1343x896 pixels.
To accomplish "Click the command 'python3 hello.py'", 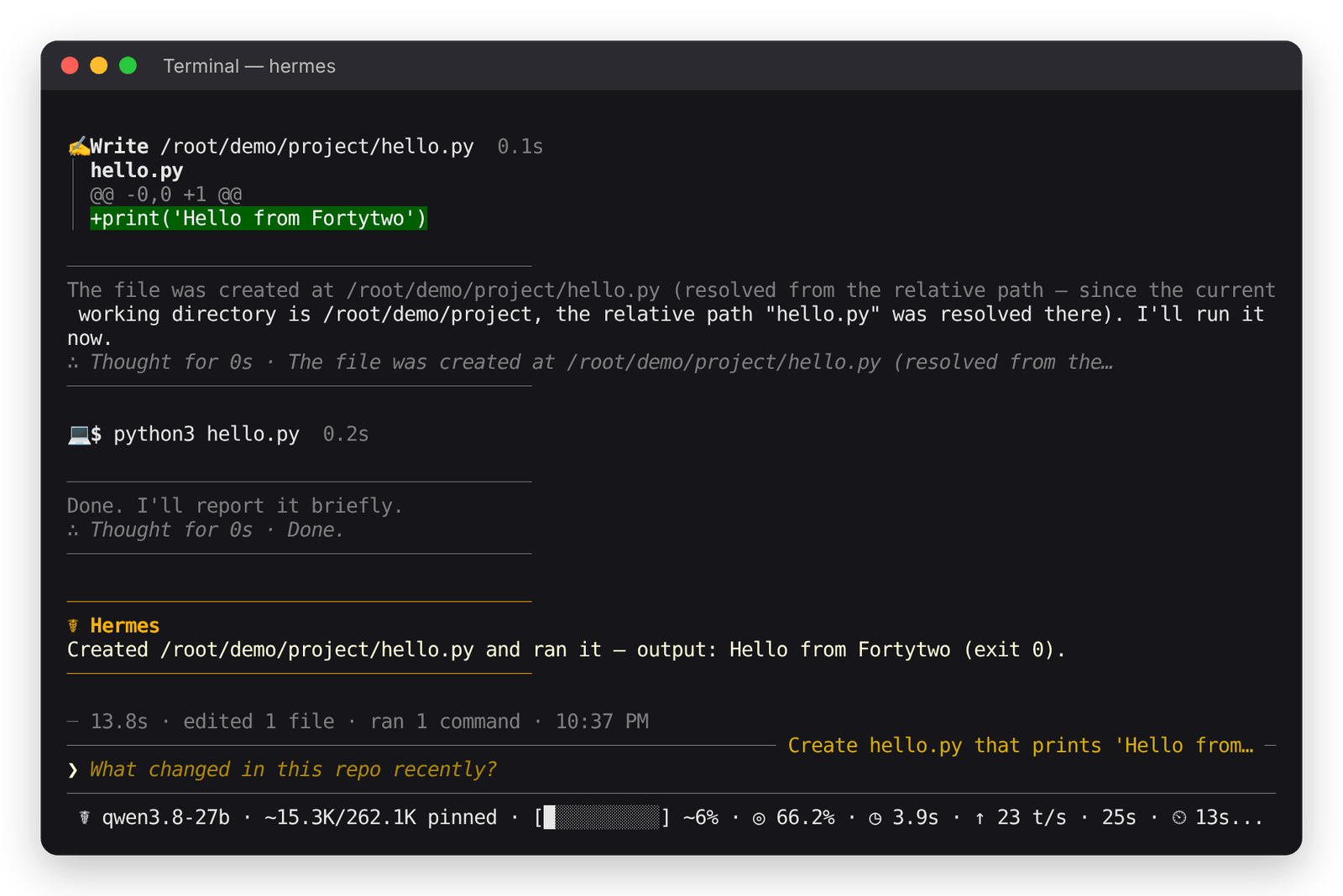I will point(206,435).
